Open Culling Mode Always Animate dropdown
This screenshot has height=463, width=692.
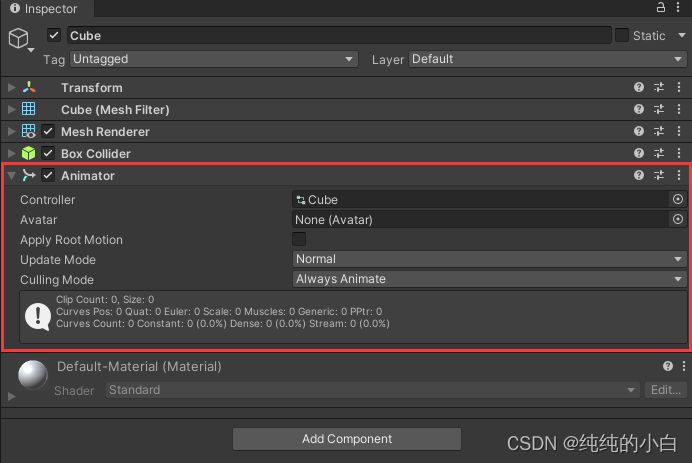[489, 279]
